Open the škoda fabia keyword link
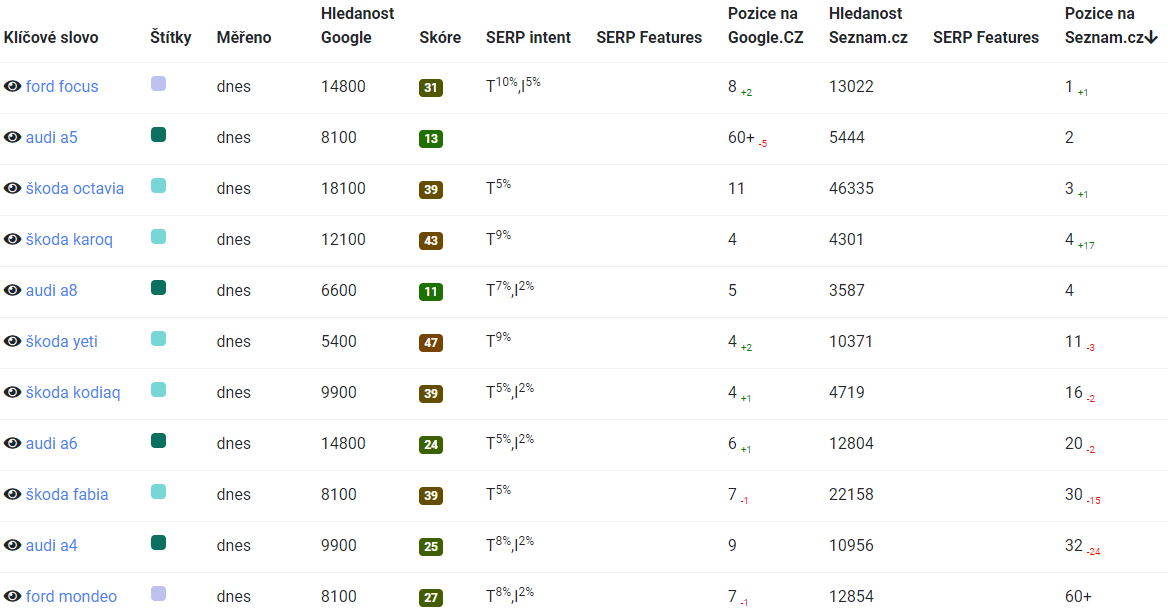 point(67,495)
